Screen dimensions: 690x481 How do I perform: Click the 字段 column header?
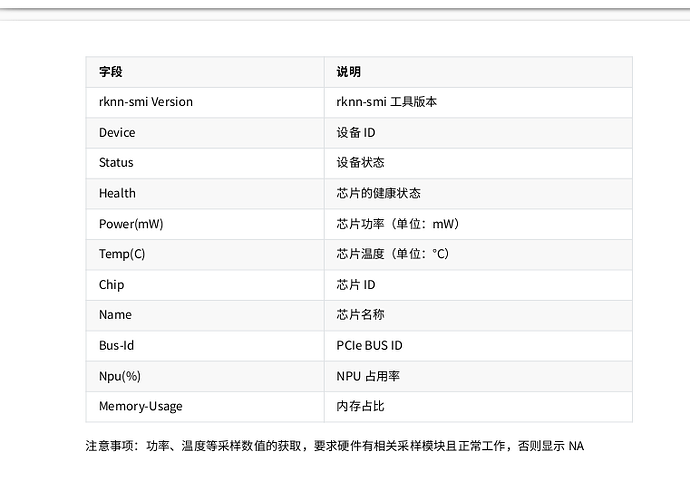coord(205,72)
